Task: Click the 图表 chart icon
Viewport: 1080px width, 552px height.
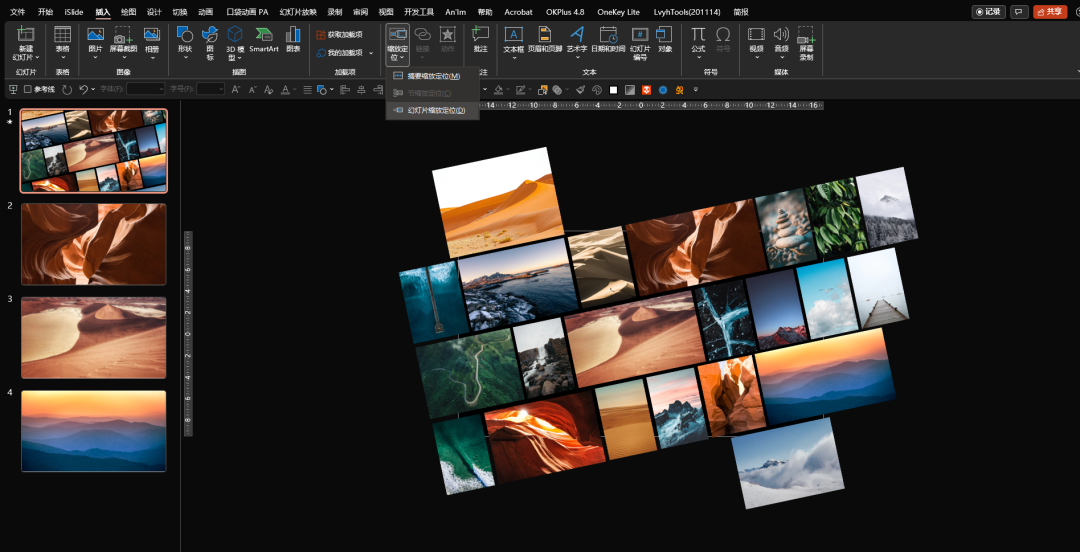Action: (x=293, y=34)
